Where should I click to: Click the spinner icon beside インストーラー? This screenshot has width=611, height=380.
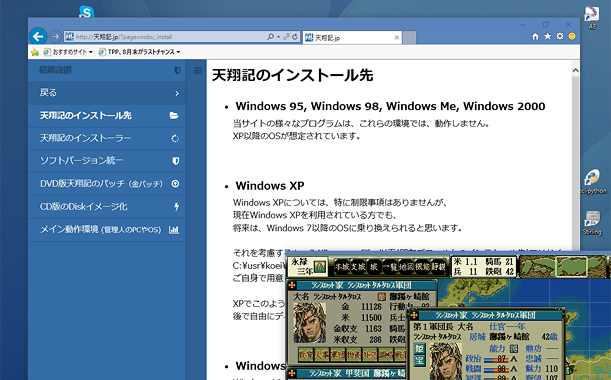pyautogui.click(x=175, y=138)
